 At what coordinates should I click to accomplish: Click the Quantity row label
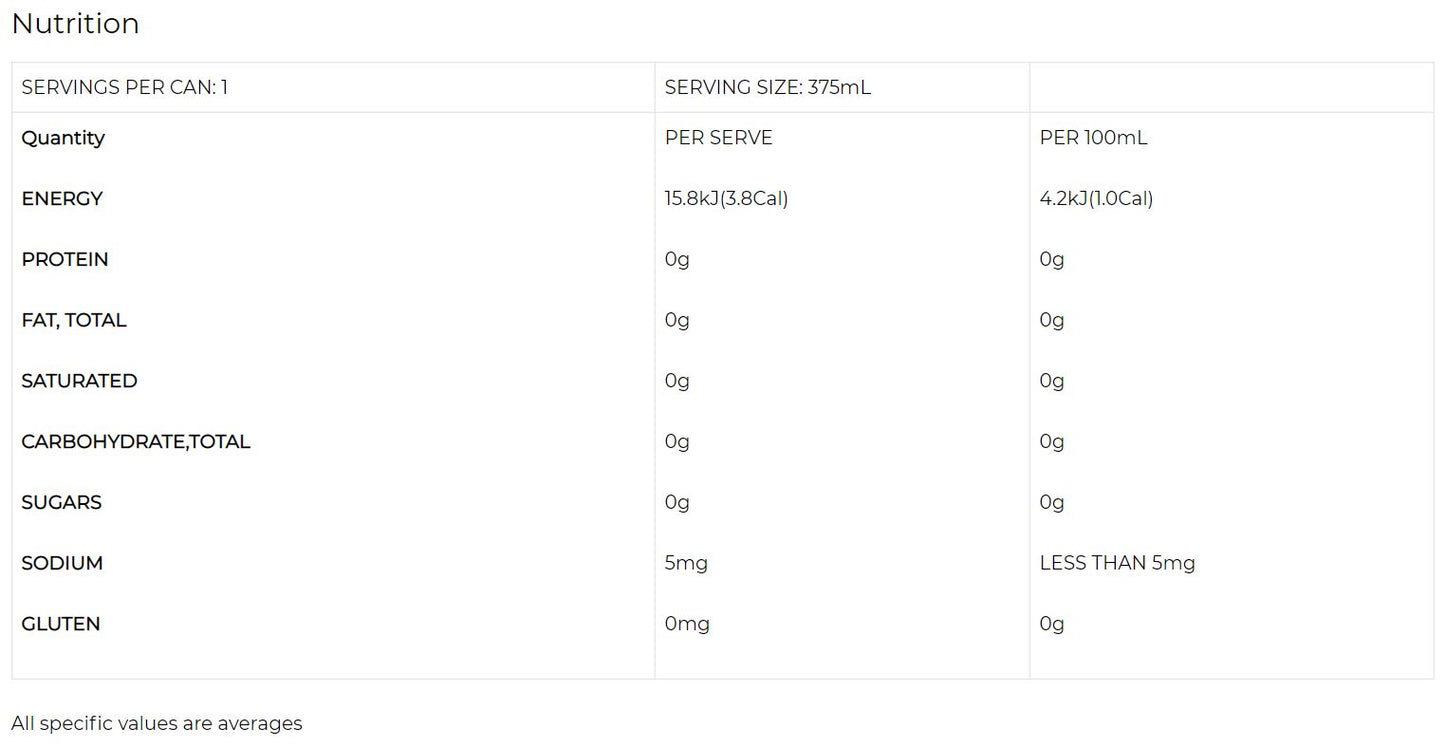pyautogui.click(x=63, y=138)
